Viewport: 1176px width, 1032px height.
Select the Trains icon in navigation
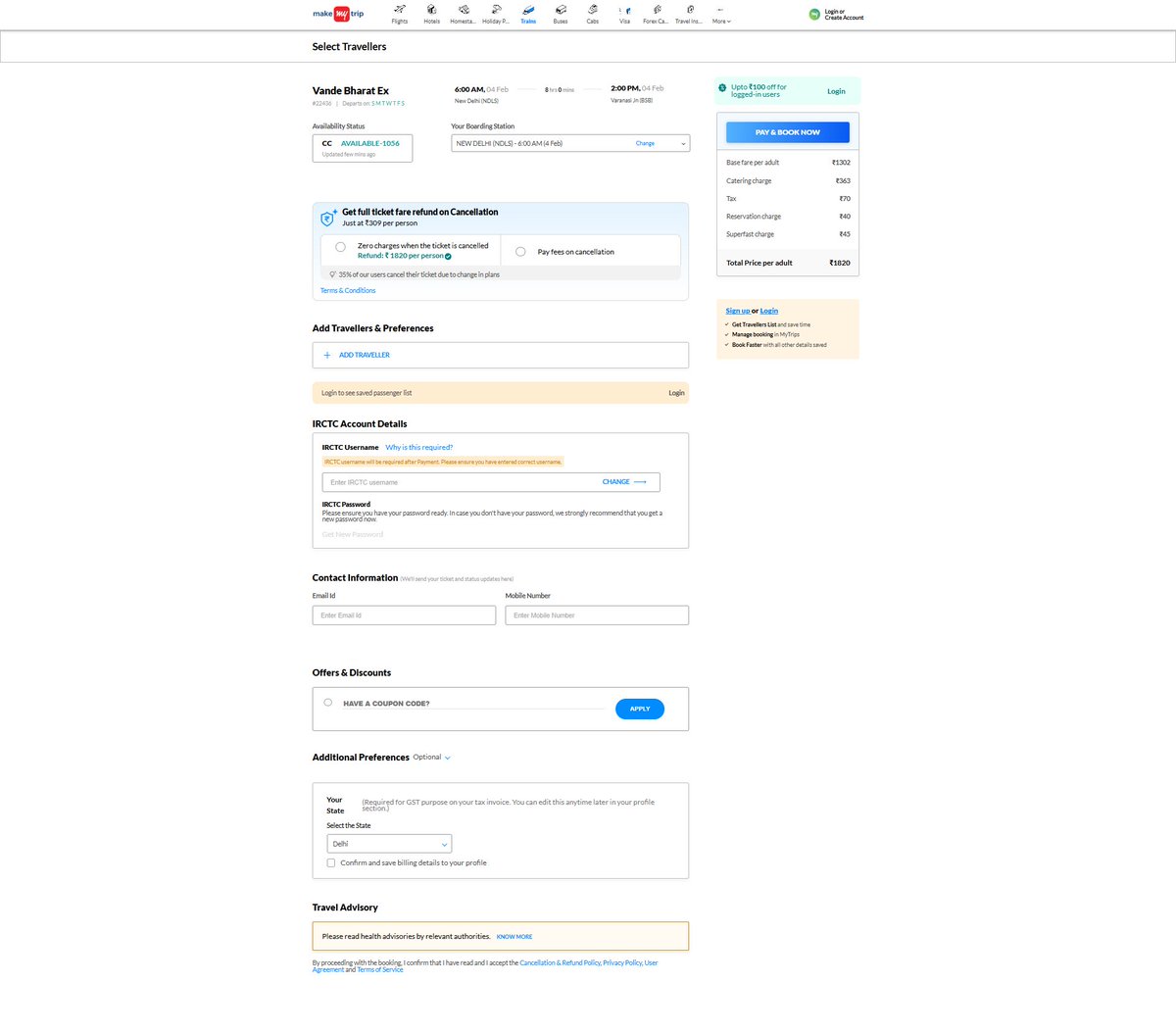tap(528, 10)
